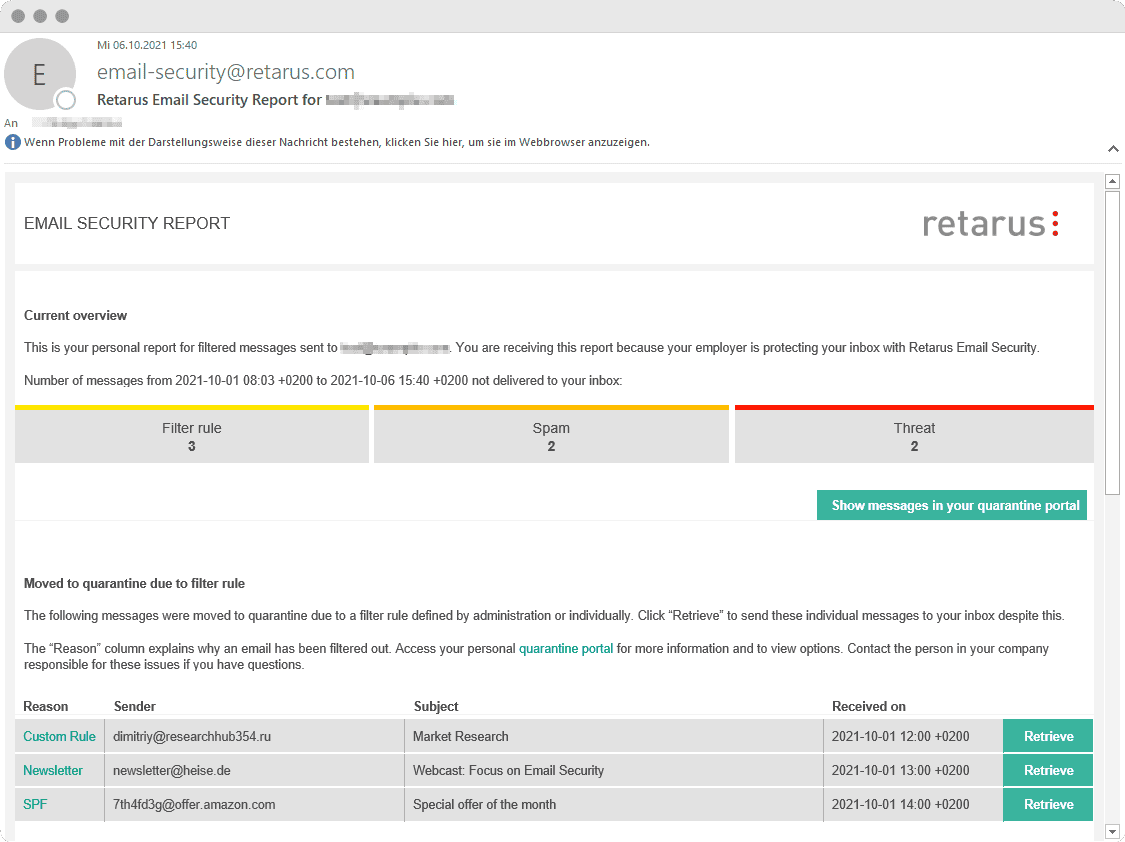This screenshot has height=842, width=1125.
Task: Collapse the message header with the chevron
Action: (x=1113, y=148)
